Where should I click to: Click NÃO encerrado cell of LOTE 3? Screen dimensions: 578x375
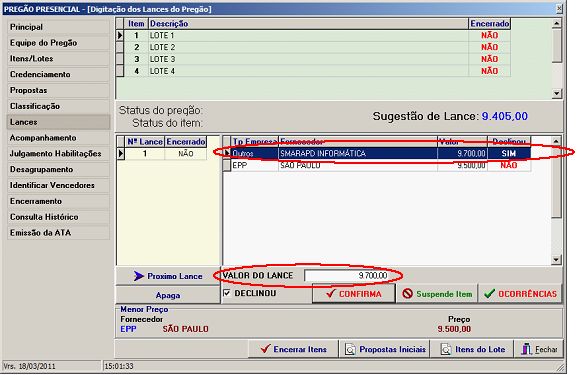(x=490, y=59)
